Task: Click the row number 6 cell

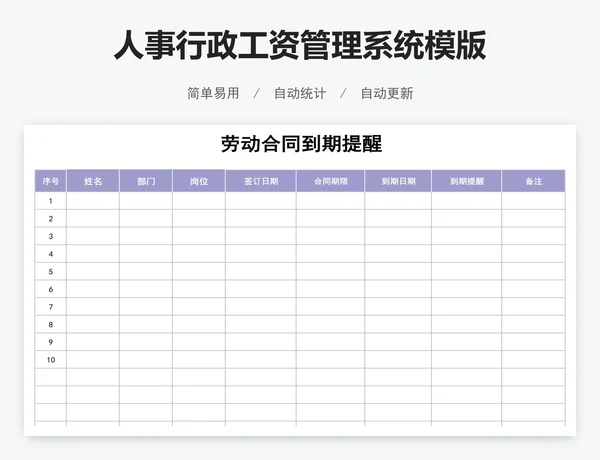Action: click(51, 289)
